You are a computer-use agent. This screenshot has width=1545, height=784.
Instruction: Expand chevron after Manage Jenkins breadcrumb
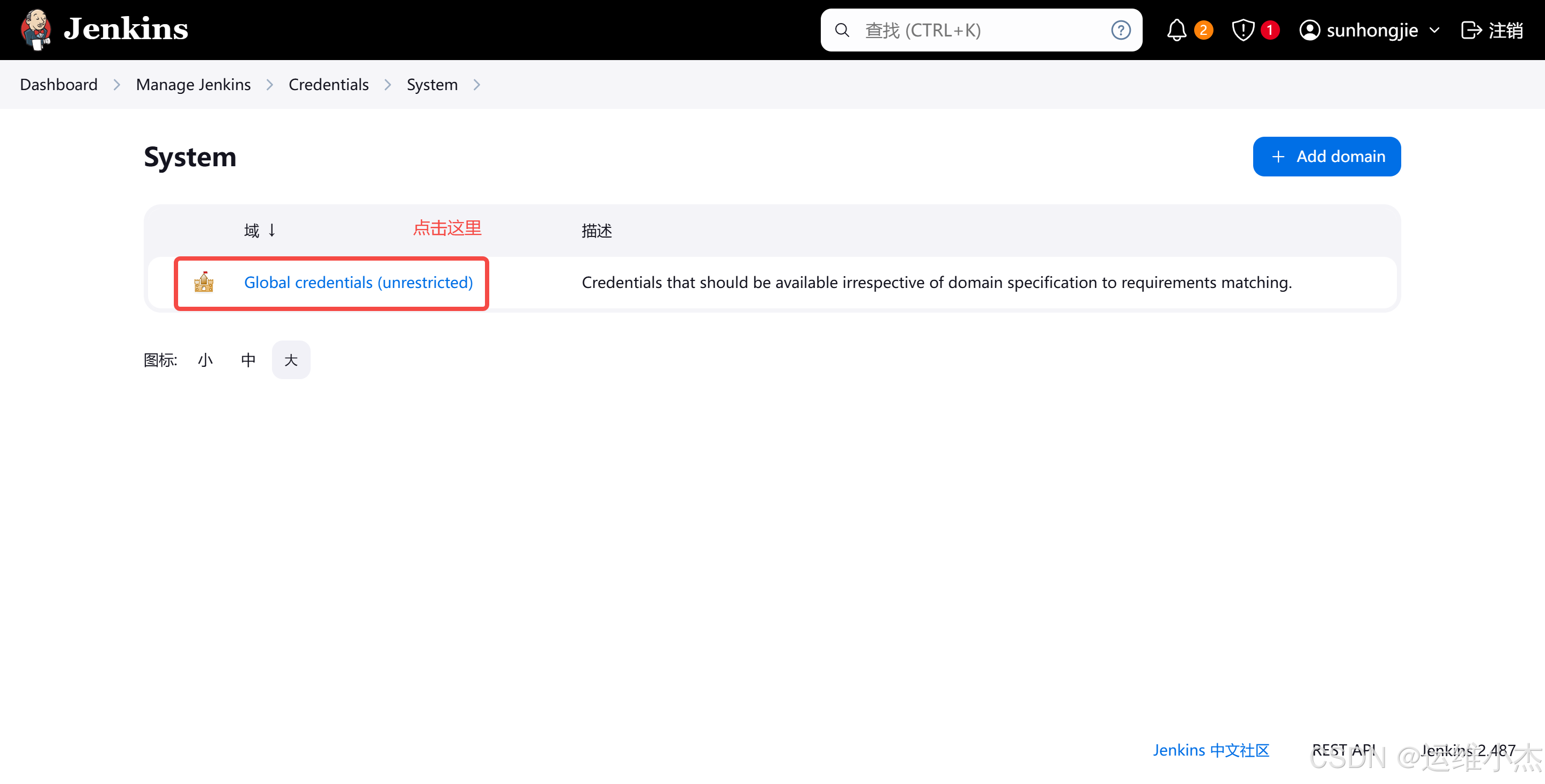coord(270,85)
